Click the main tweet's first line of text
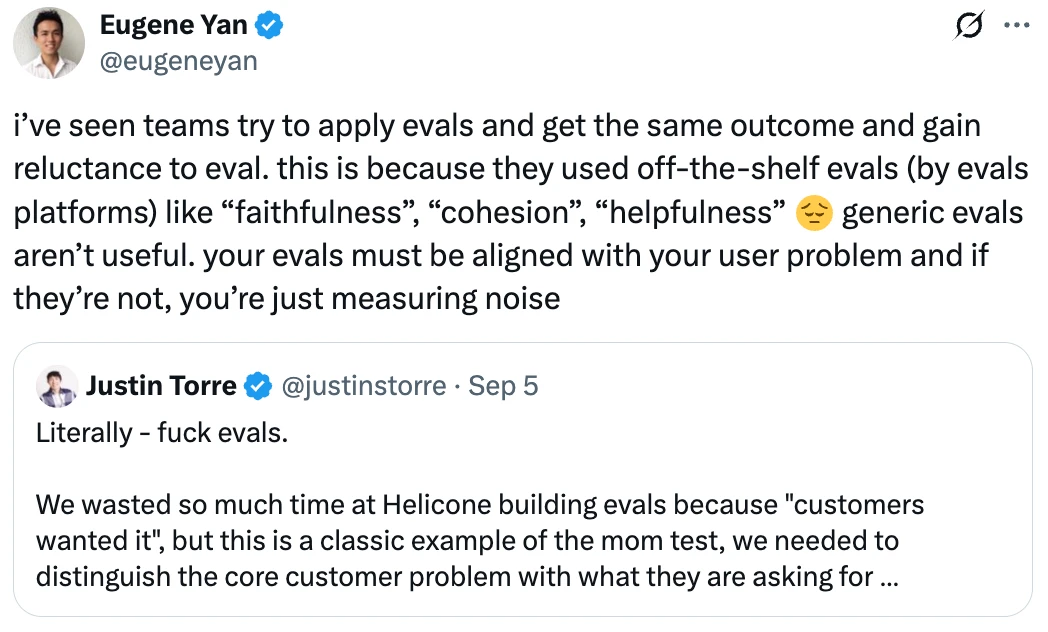The width and height of the screenshot is (1048, 632). [497, 127]
